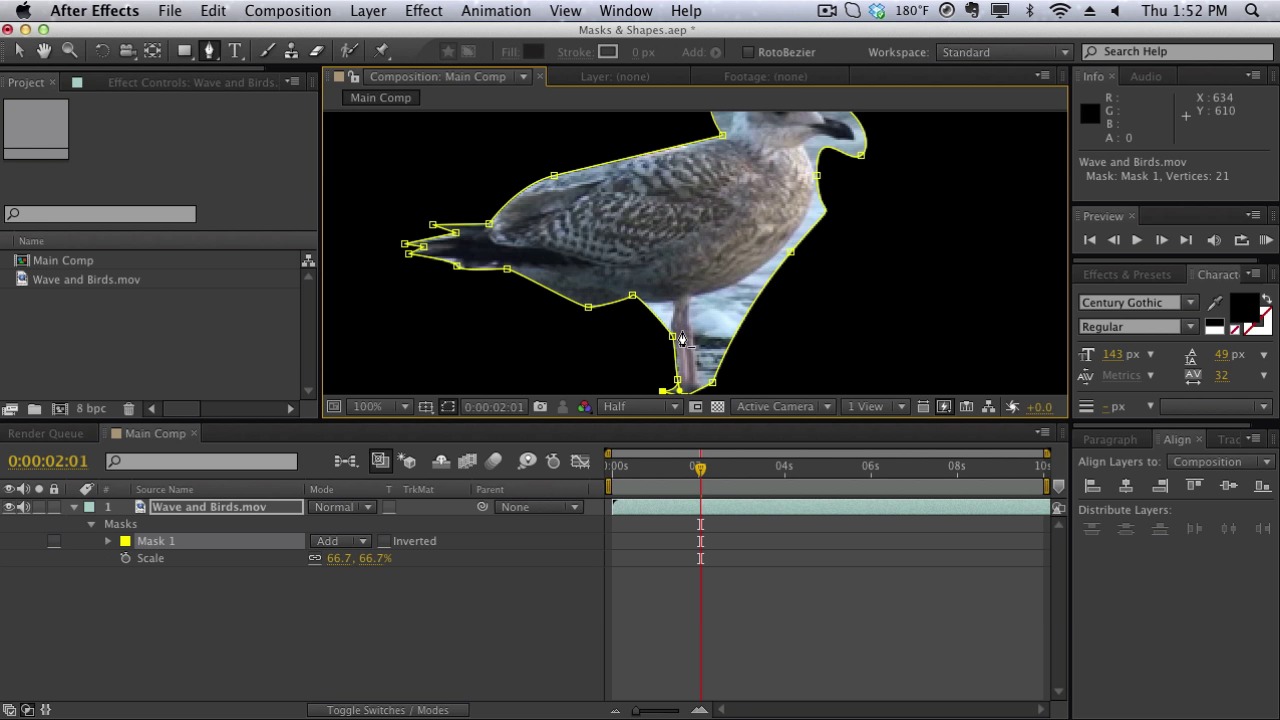Click the snapshot camera icon in viewer
1280x720 pixels.
540,407
